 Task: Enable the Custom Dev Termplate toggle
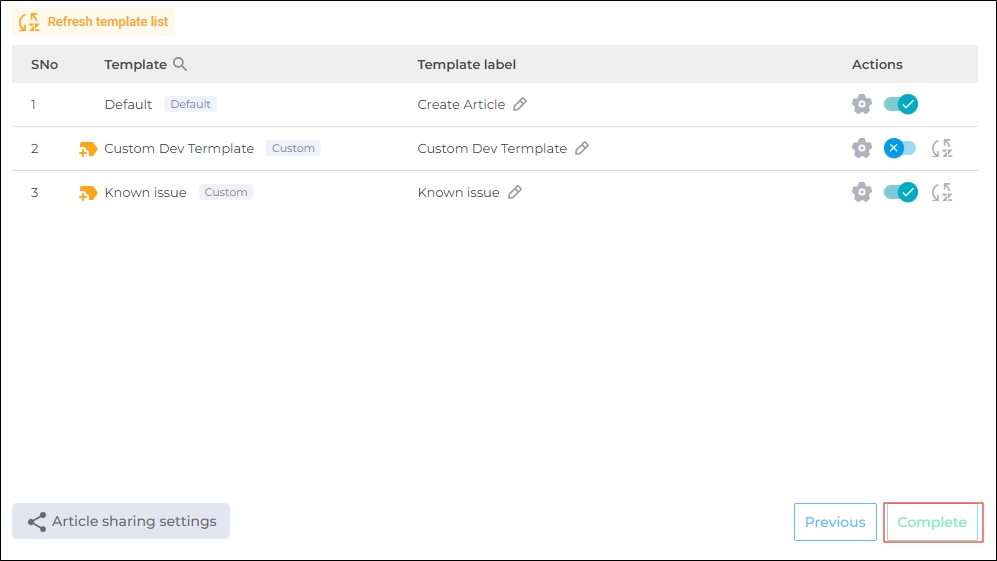(900, 148)
